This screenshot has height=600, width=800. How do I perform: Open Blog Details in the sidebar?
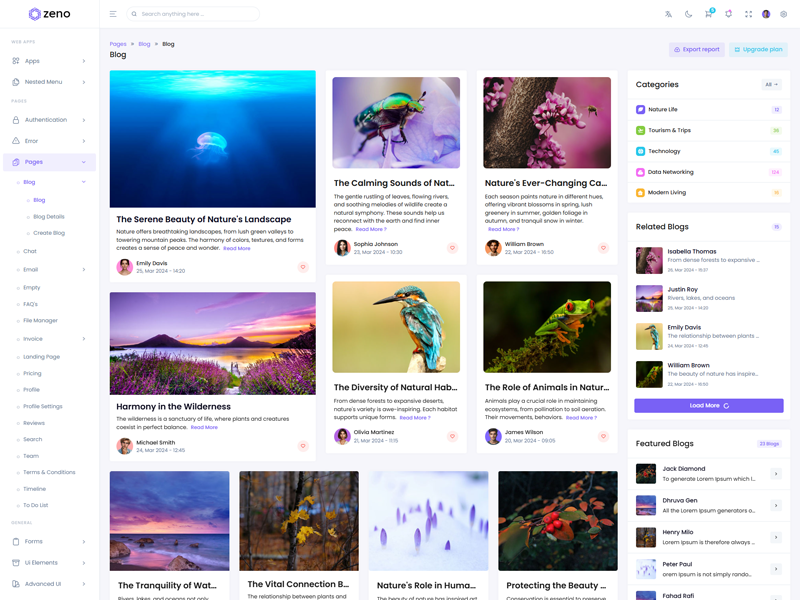pyautogui.click(x=49, y=216)
